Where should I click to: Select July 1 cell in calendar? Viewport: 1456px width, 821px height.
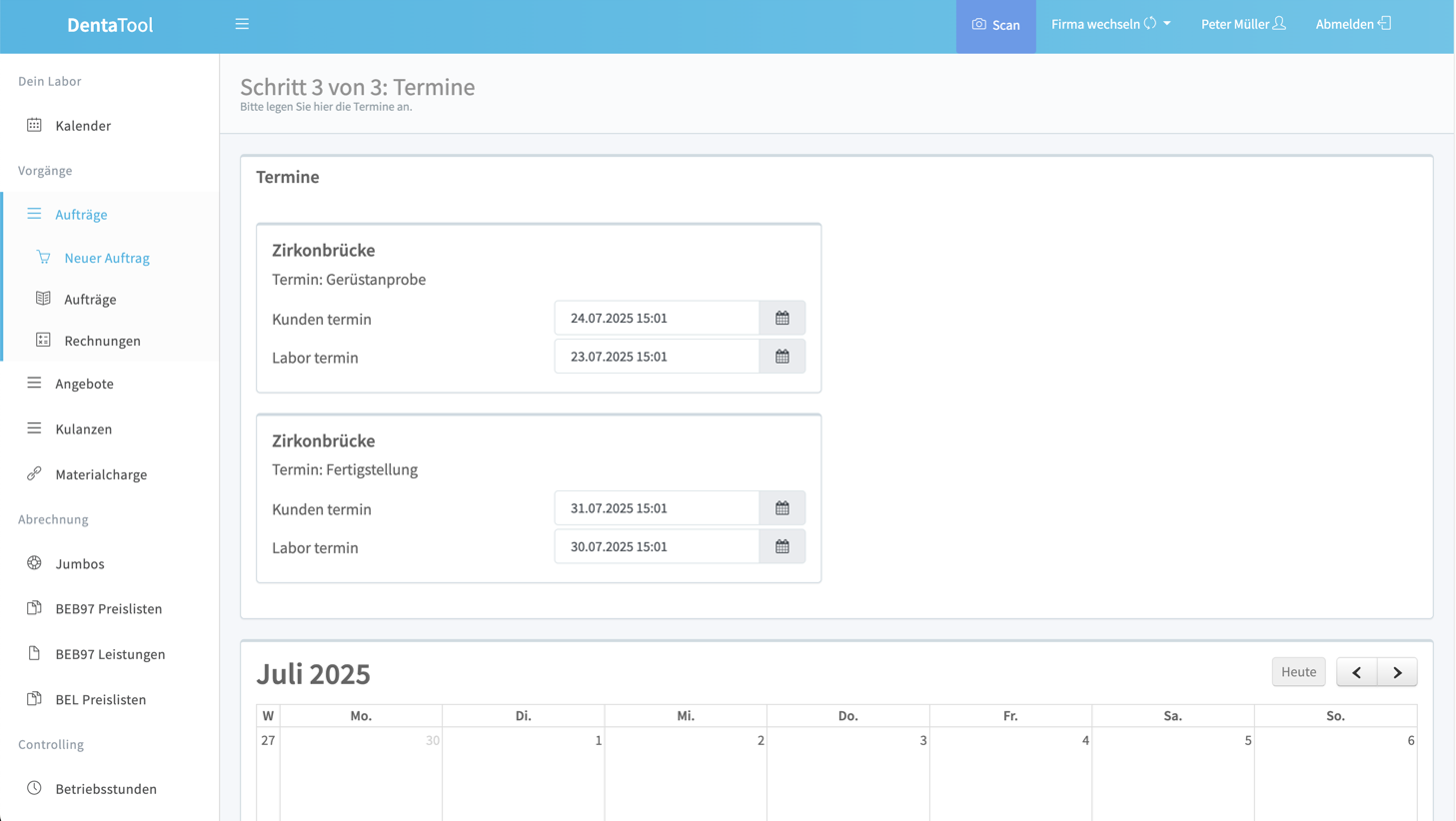(x=523, y=774)
